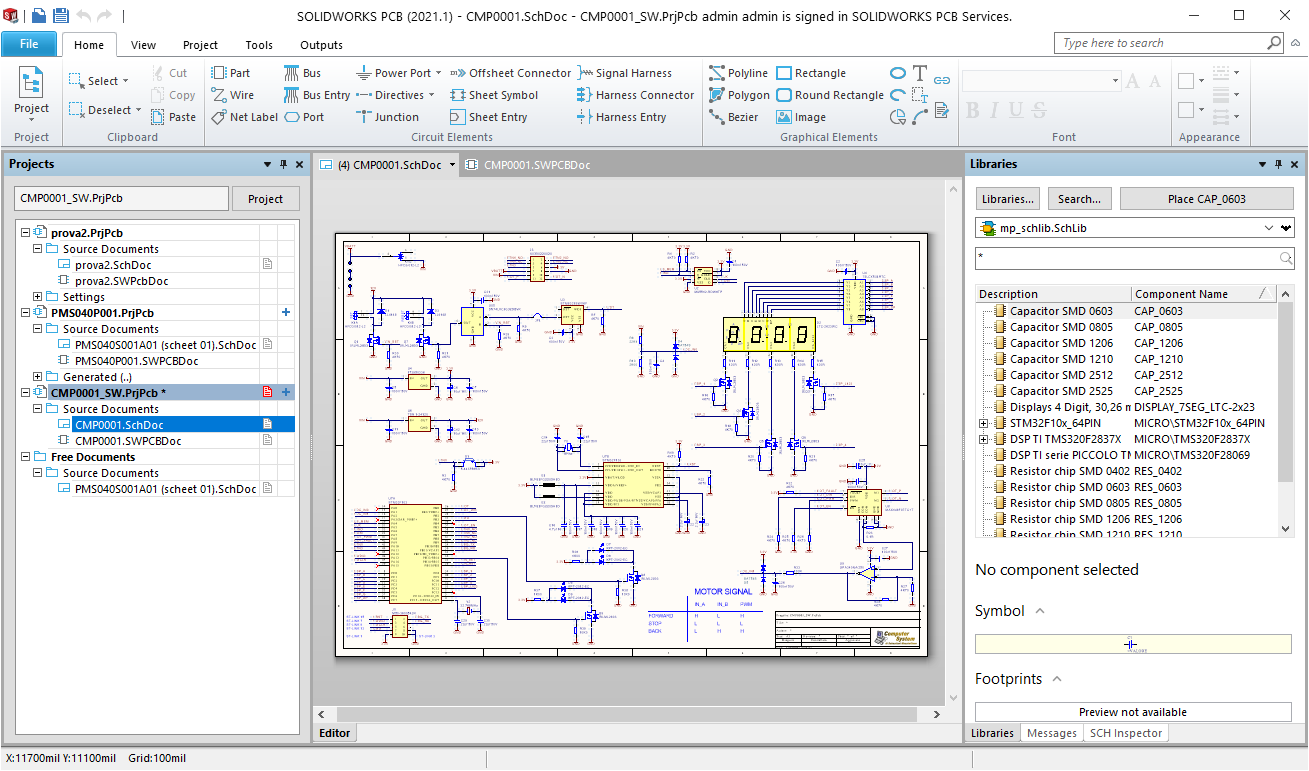This screenshot has height=771, width=1309.
Task: Paste from the clipboard
Action: click(x=174, y=117)
